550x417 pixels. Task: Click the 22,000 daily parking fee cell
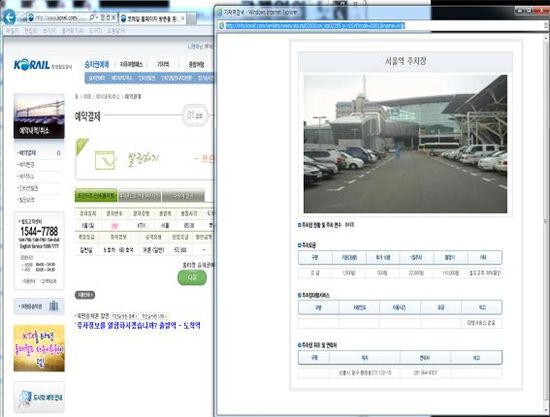[x=416, y=273]
